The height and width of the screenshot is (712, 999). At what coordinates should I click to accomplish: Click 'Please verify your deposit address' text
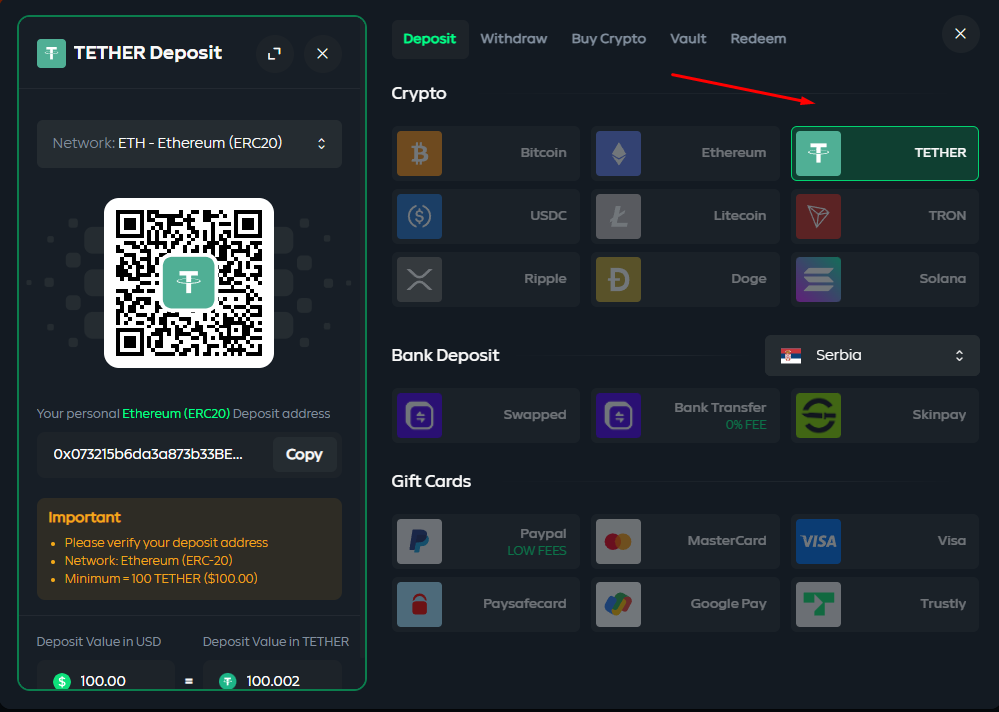166,543
